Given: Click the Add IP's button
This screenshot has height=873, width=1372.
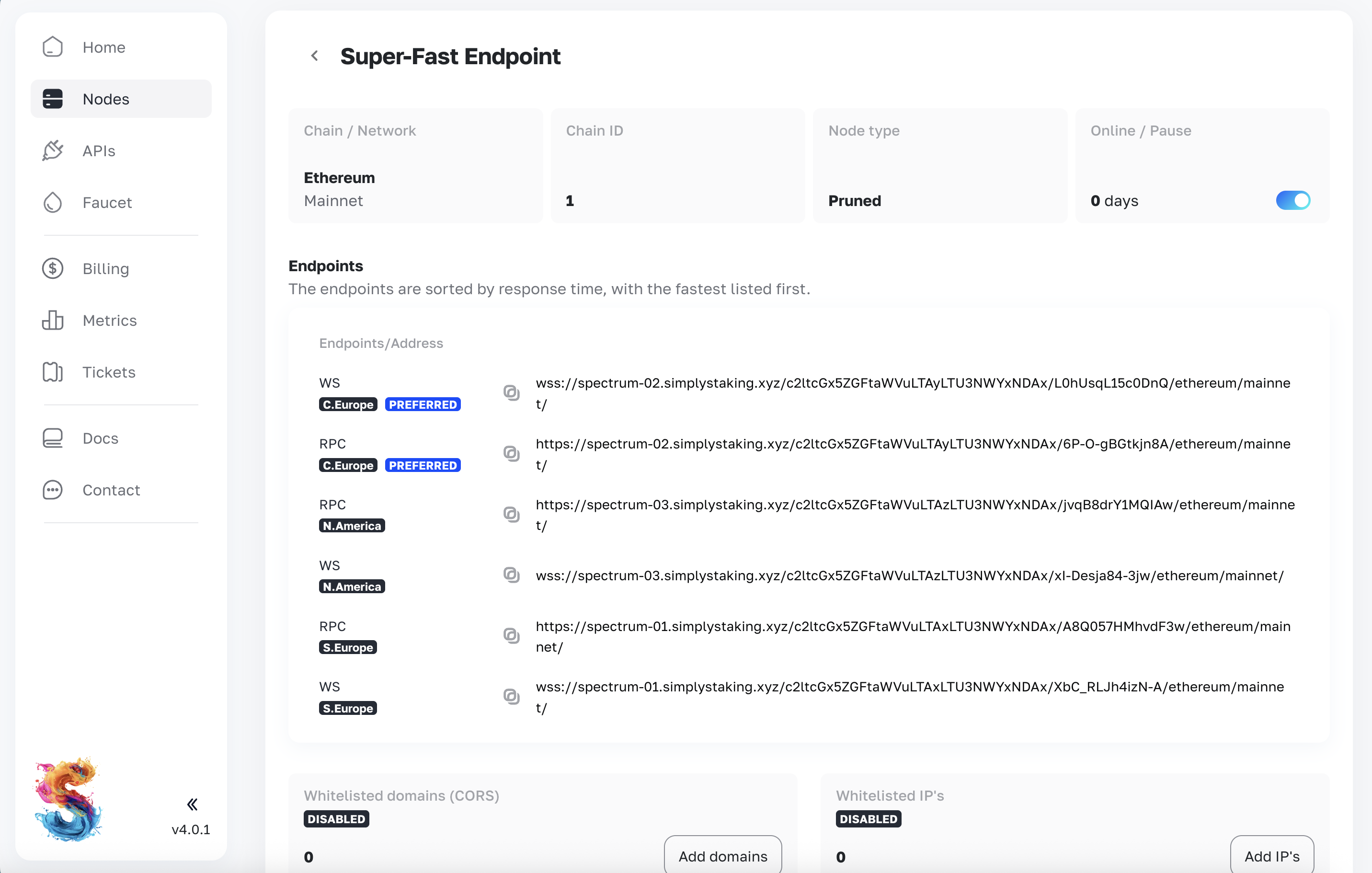Looking at the screenshot, I should [1272, 855].
